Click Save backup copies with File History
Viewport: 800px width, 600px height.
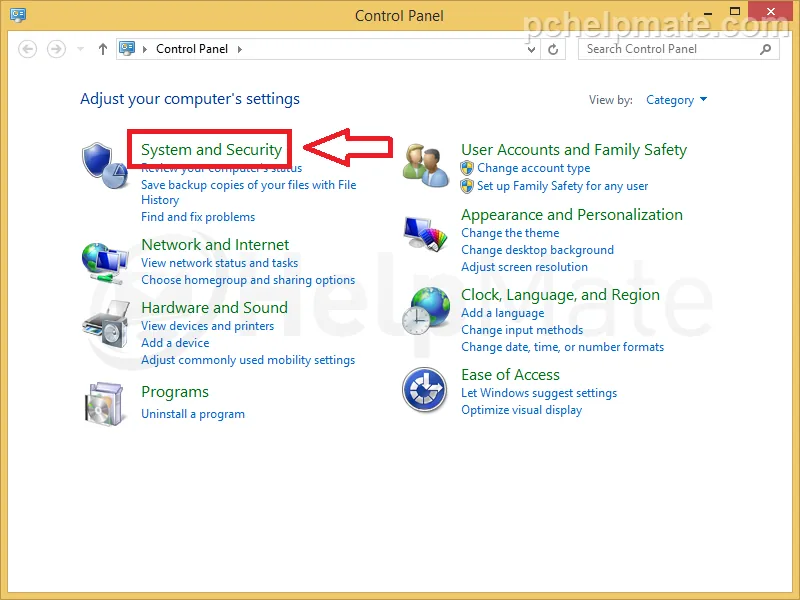point(248,192)
